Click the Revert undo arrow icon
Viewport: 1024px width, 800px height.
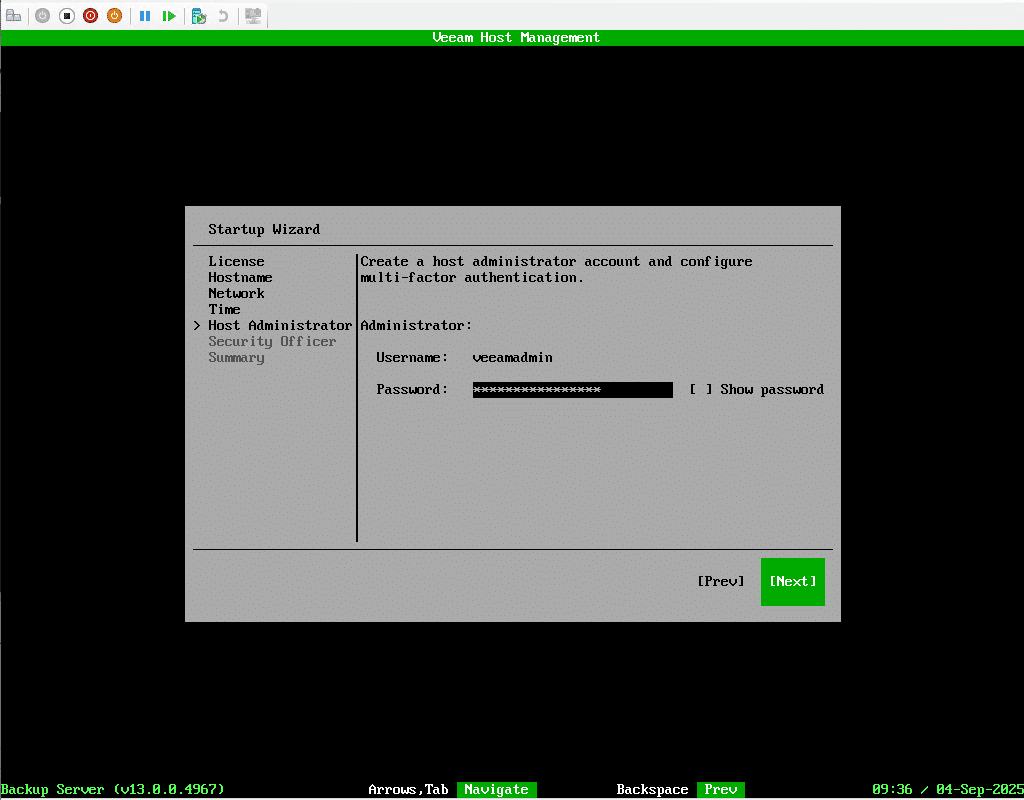point(223,16)
